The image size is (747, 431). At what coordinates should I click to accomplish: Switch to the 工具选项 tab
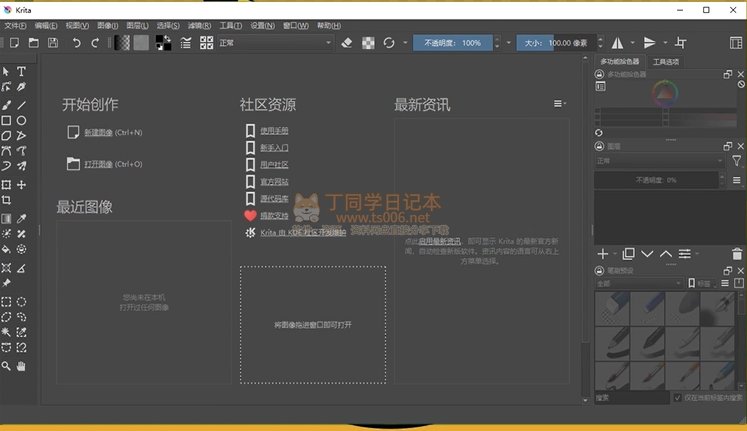pyautogui.click(x=666, y=62)
